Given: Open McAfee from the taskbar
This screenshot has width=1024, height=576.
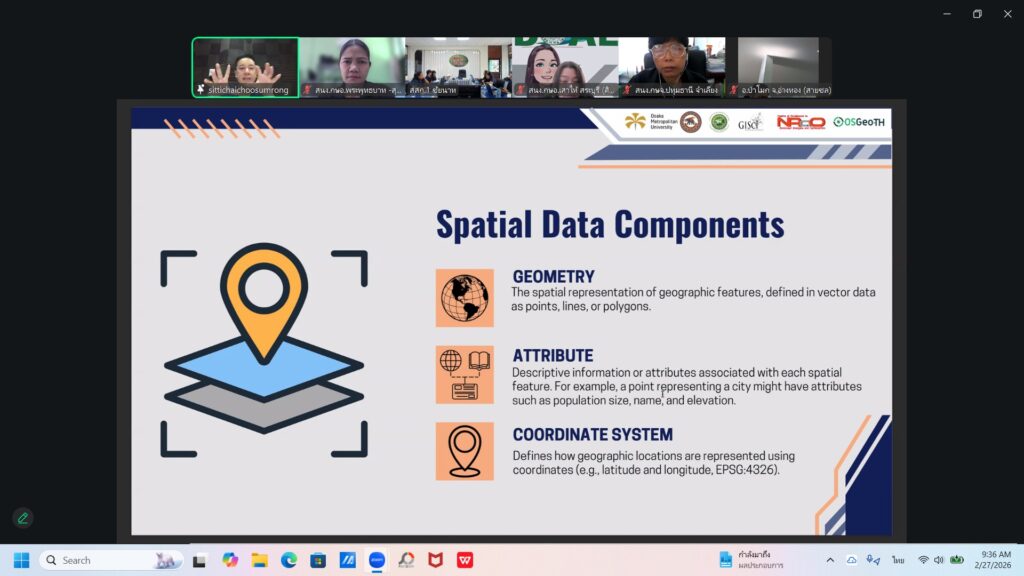Looking at the screenshot, I should [435, 560].
